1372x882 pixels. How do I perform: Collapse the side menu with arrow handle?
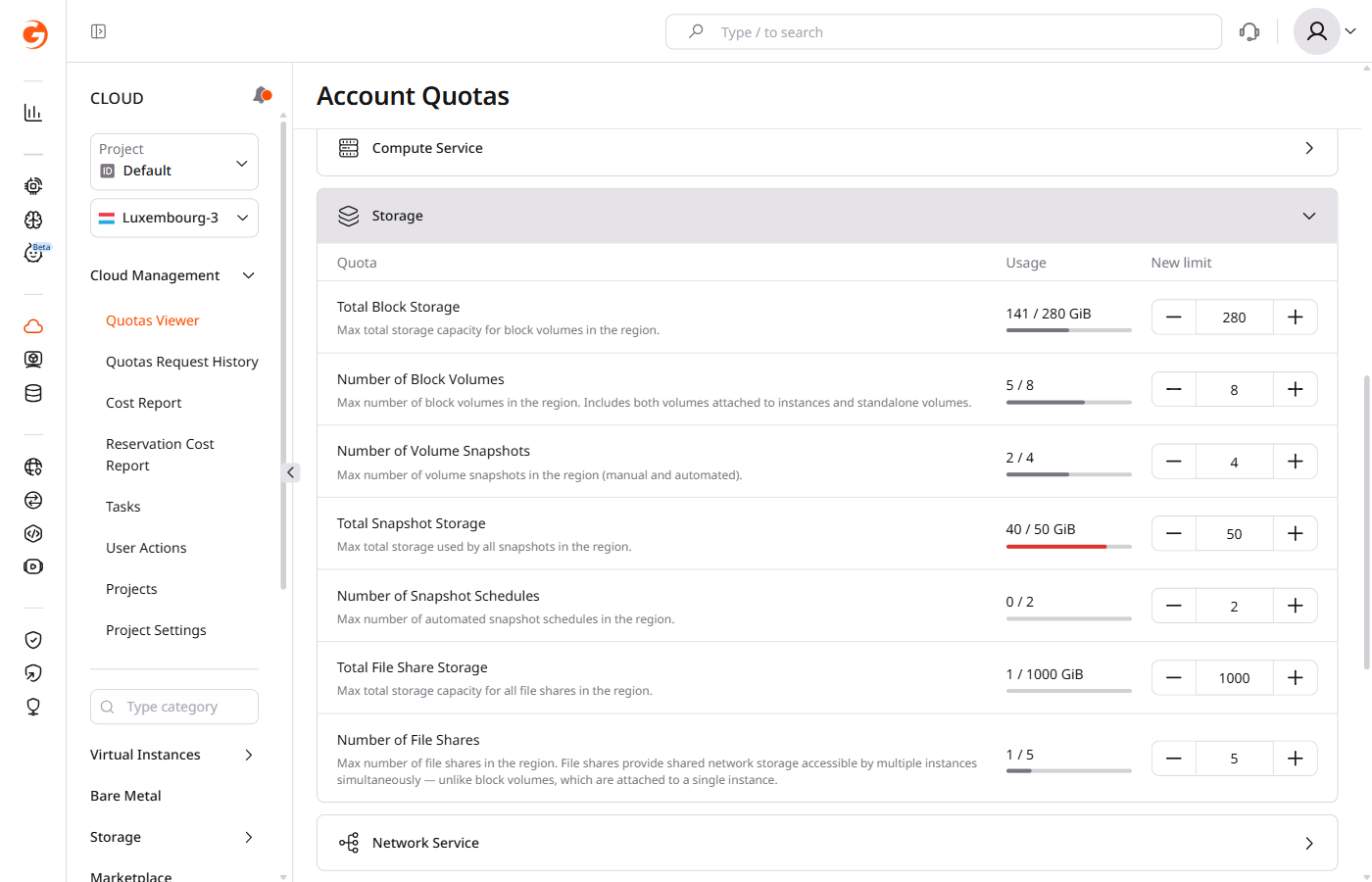pos(291,472)
